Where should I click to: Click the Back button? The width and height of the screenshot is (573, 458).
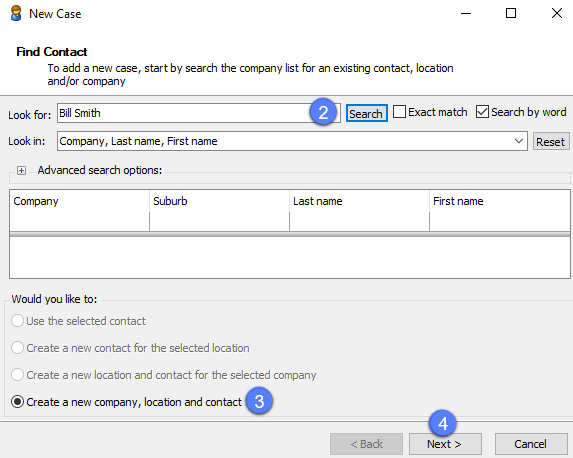[x=366, y=444]
